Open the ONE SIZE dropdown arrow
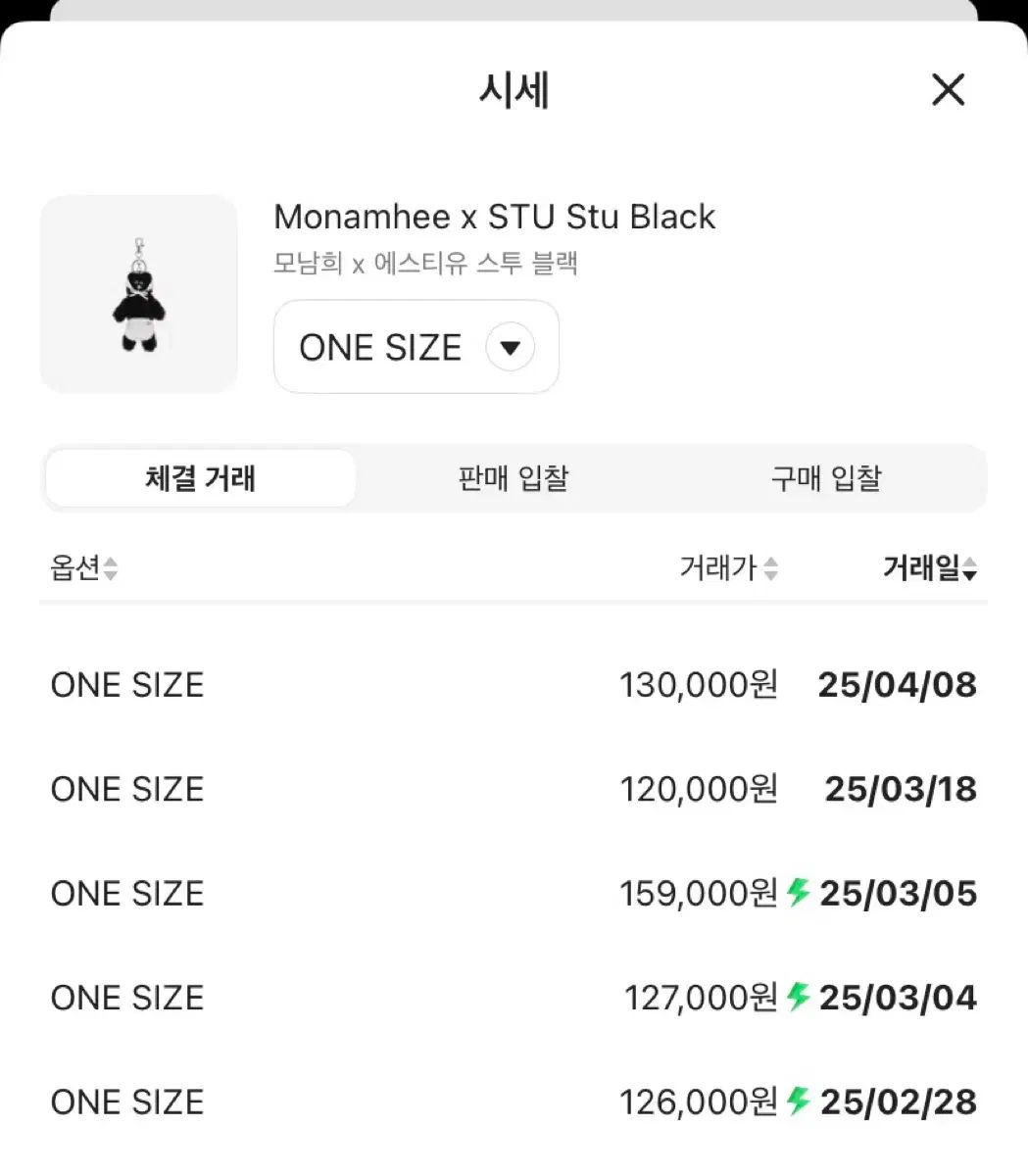Image resolution: width=1028 pixels, height=1176 pixels. click(511, 347)
